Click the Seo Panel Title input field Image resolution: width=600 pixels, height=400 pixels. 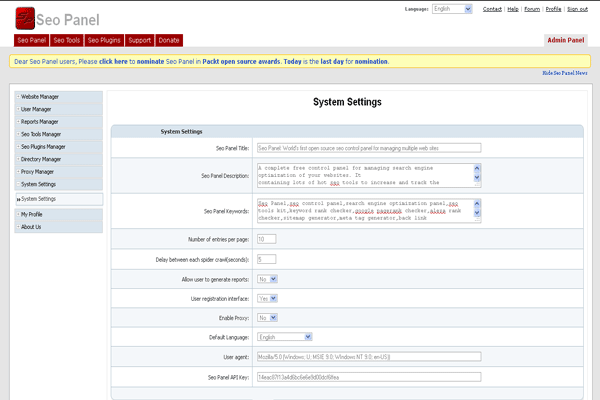pos(369,148)
